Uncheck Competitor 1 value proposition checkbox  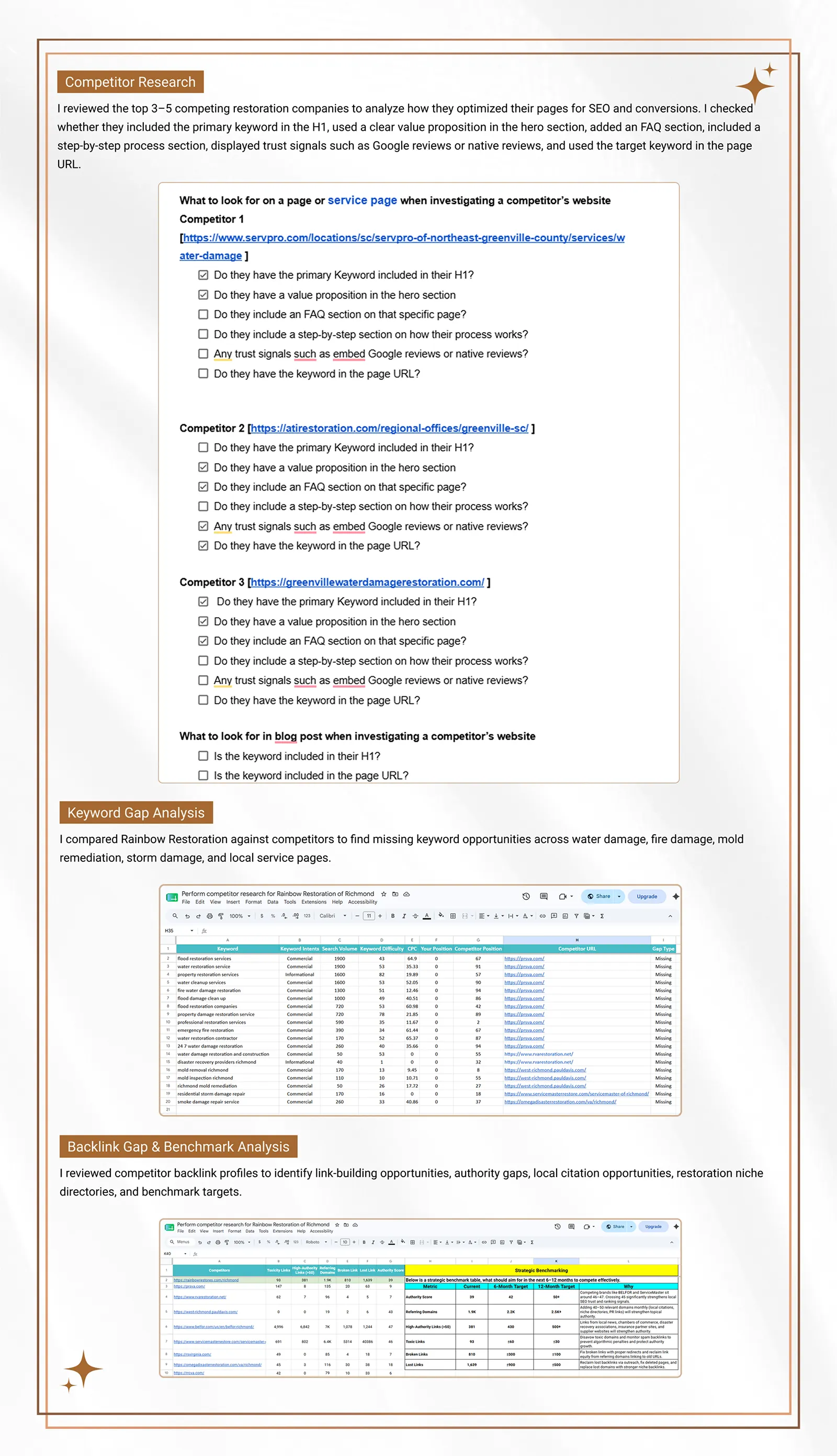[203, 295]
